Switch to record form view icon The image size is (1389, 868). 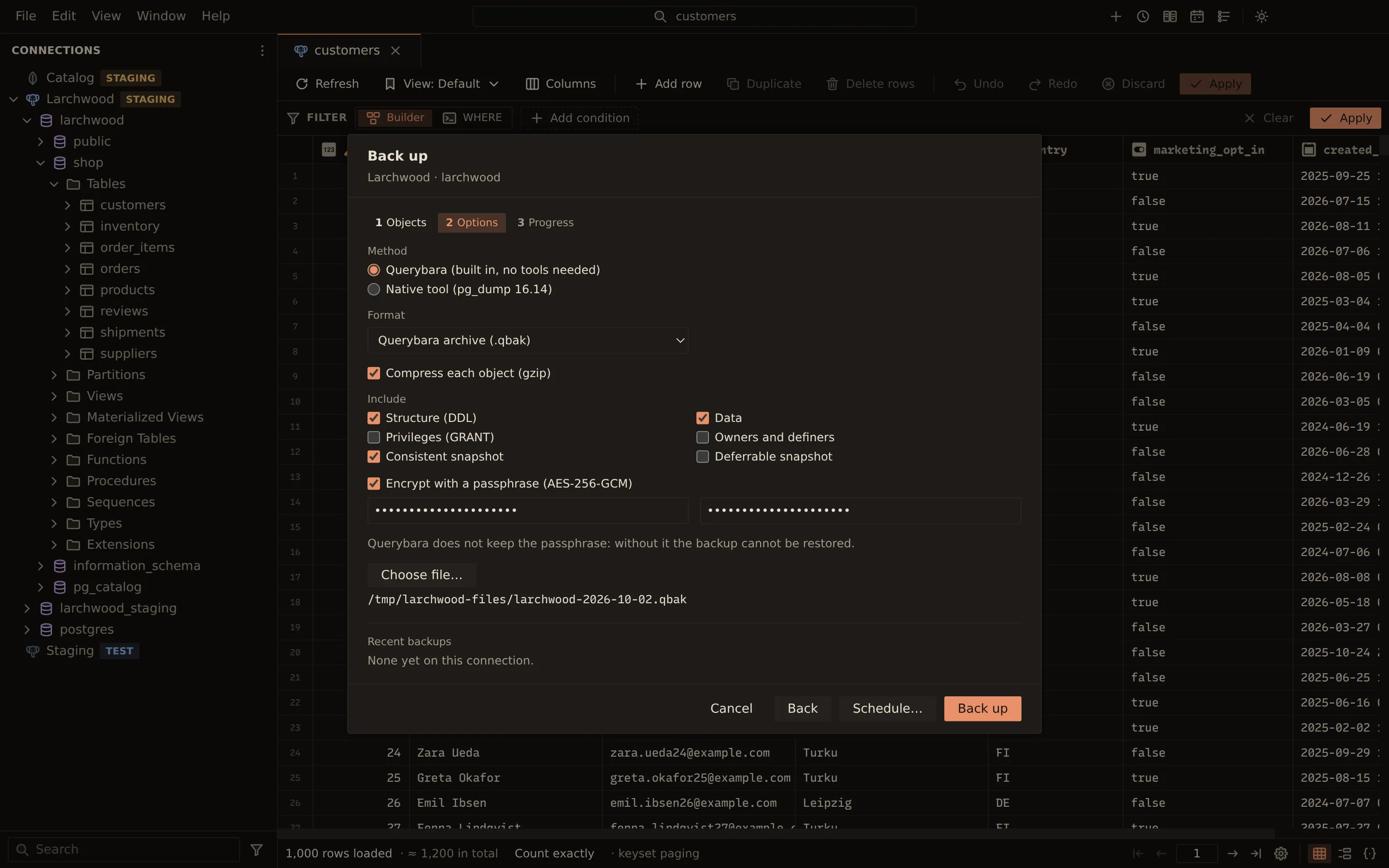pyautogui.click(x=1345, y=853)
